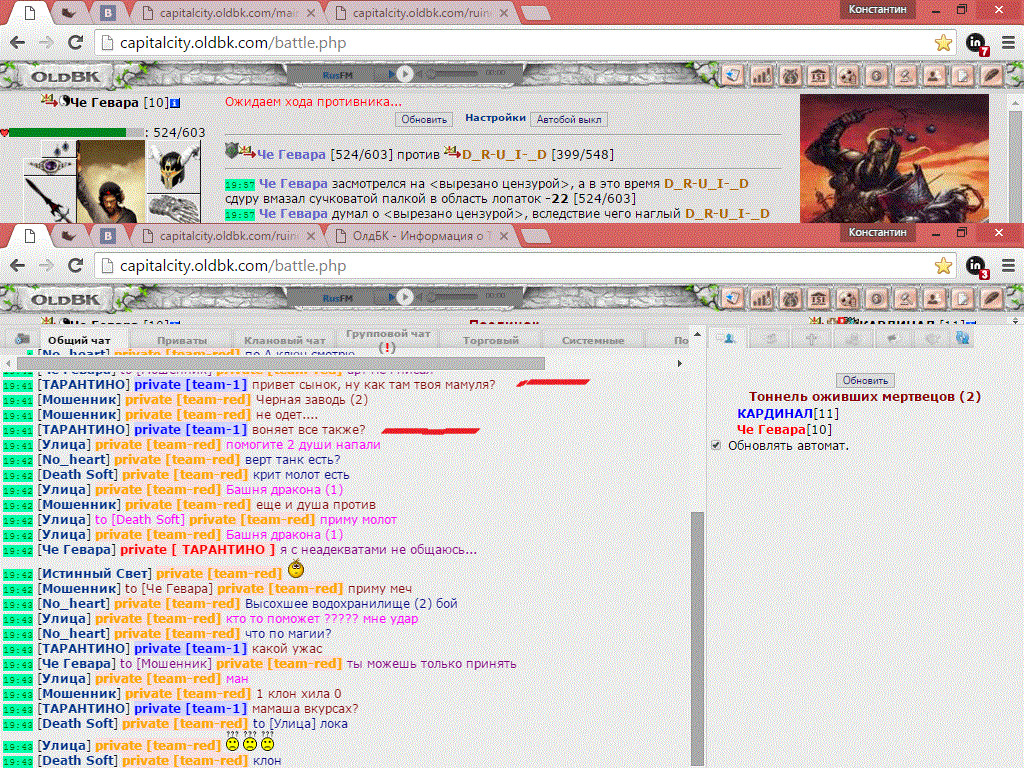Play RusFM radio in the top window

405,74
